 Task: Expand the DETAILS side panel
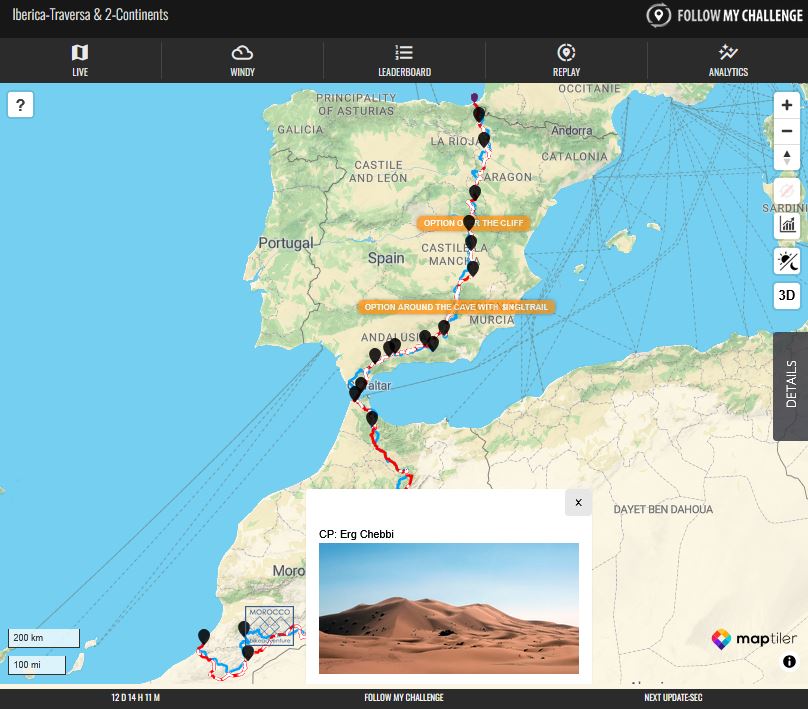(791, 386)
